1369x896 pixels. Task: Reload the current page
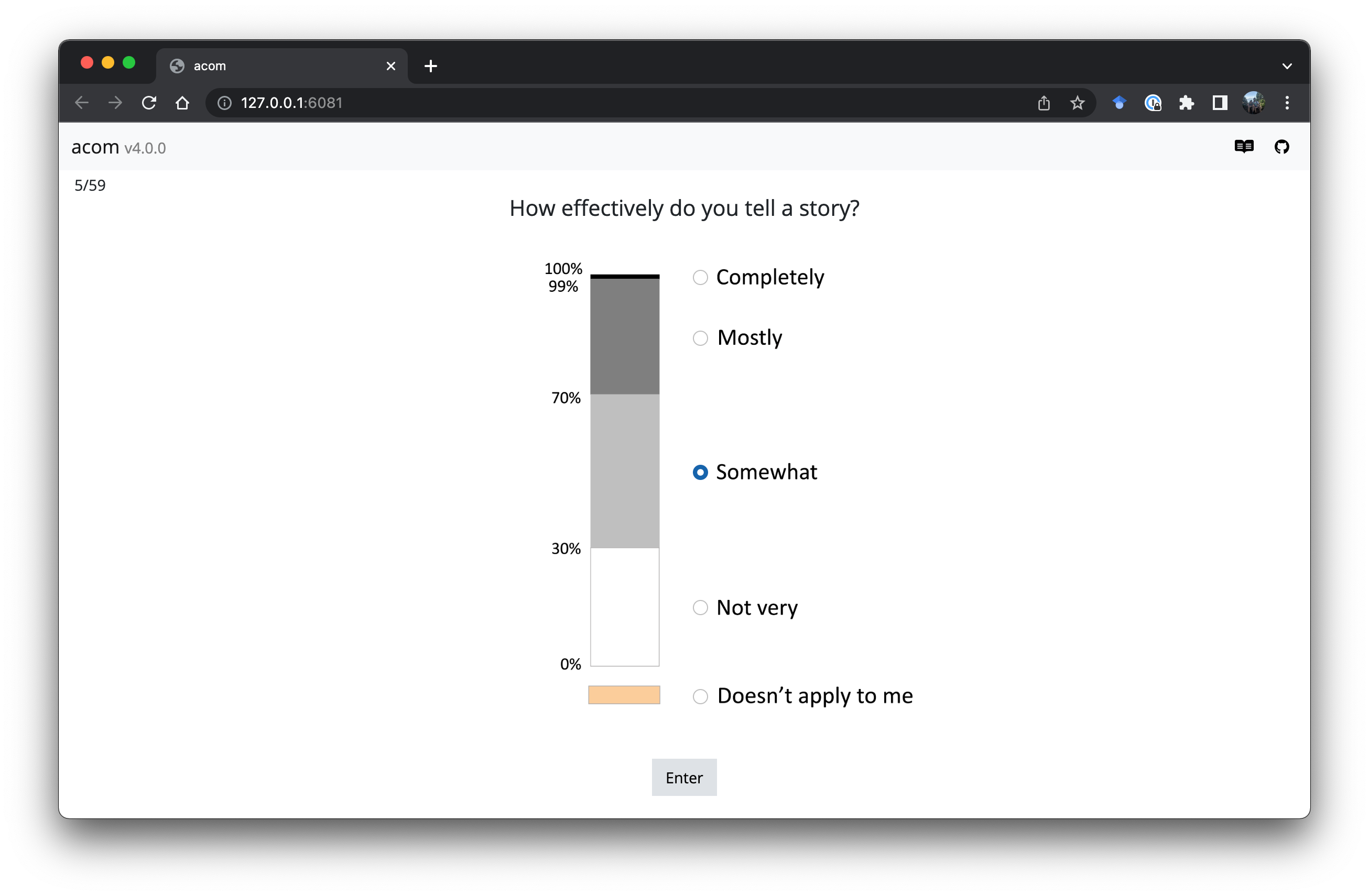pyautogui.click(x=149, y=103)
